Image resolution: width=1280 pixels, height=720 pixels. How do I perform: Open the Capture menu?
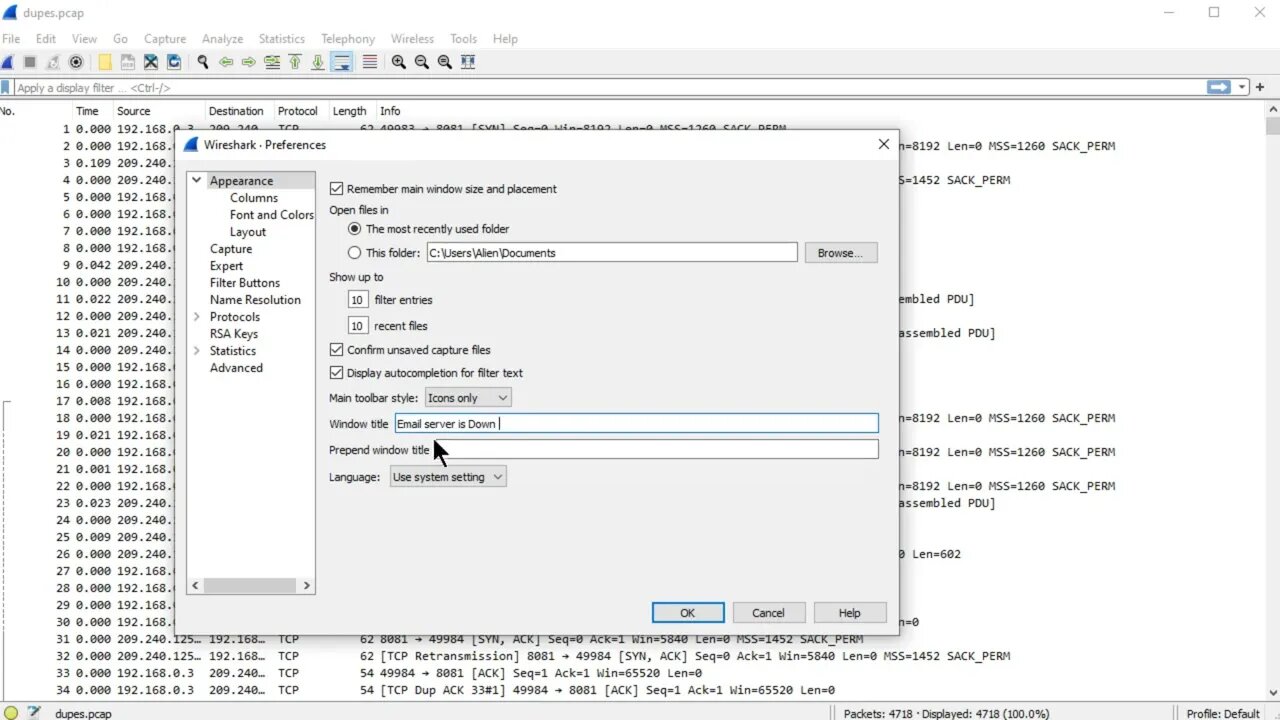point(165,39)
